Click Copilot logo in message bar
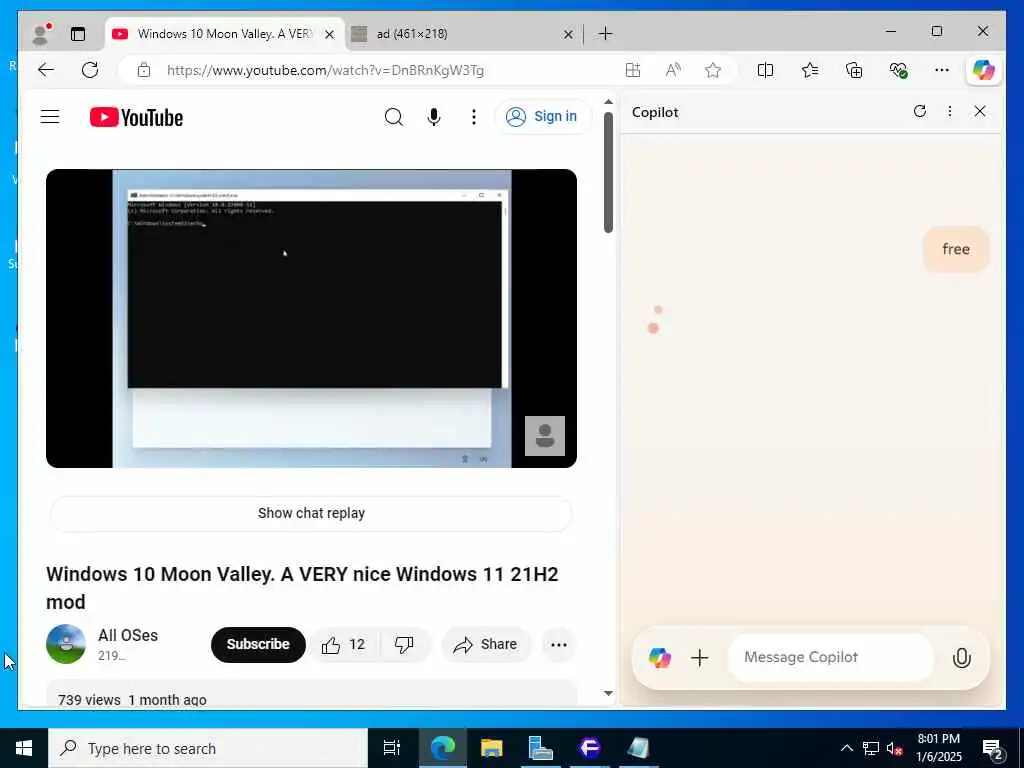1024x768 pixels. 660,657
